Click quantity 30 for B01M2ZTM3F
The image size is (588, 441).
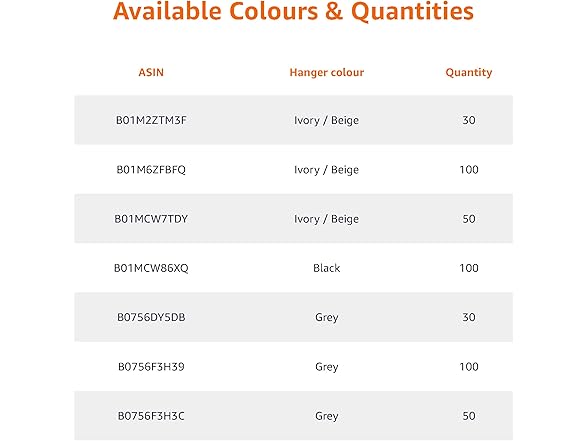pos(469,120)
